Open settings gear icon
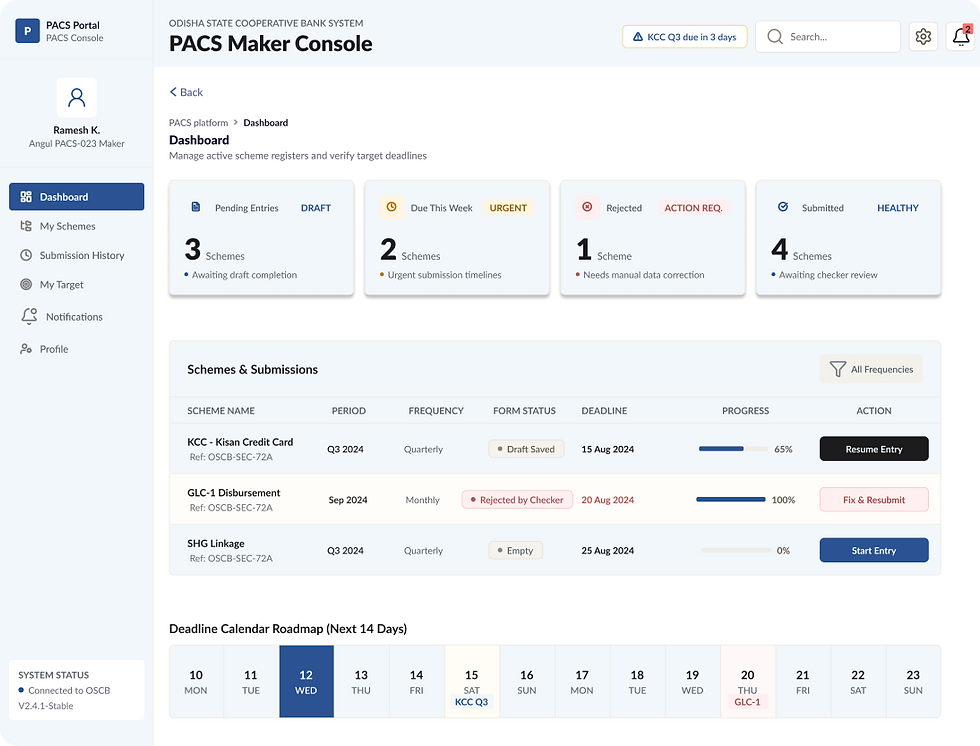The height and width of the screenshot is (746, 980). [x=922, y=37]
